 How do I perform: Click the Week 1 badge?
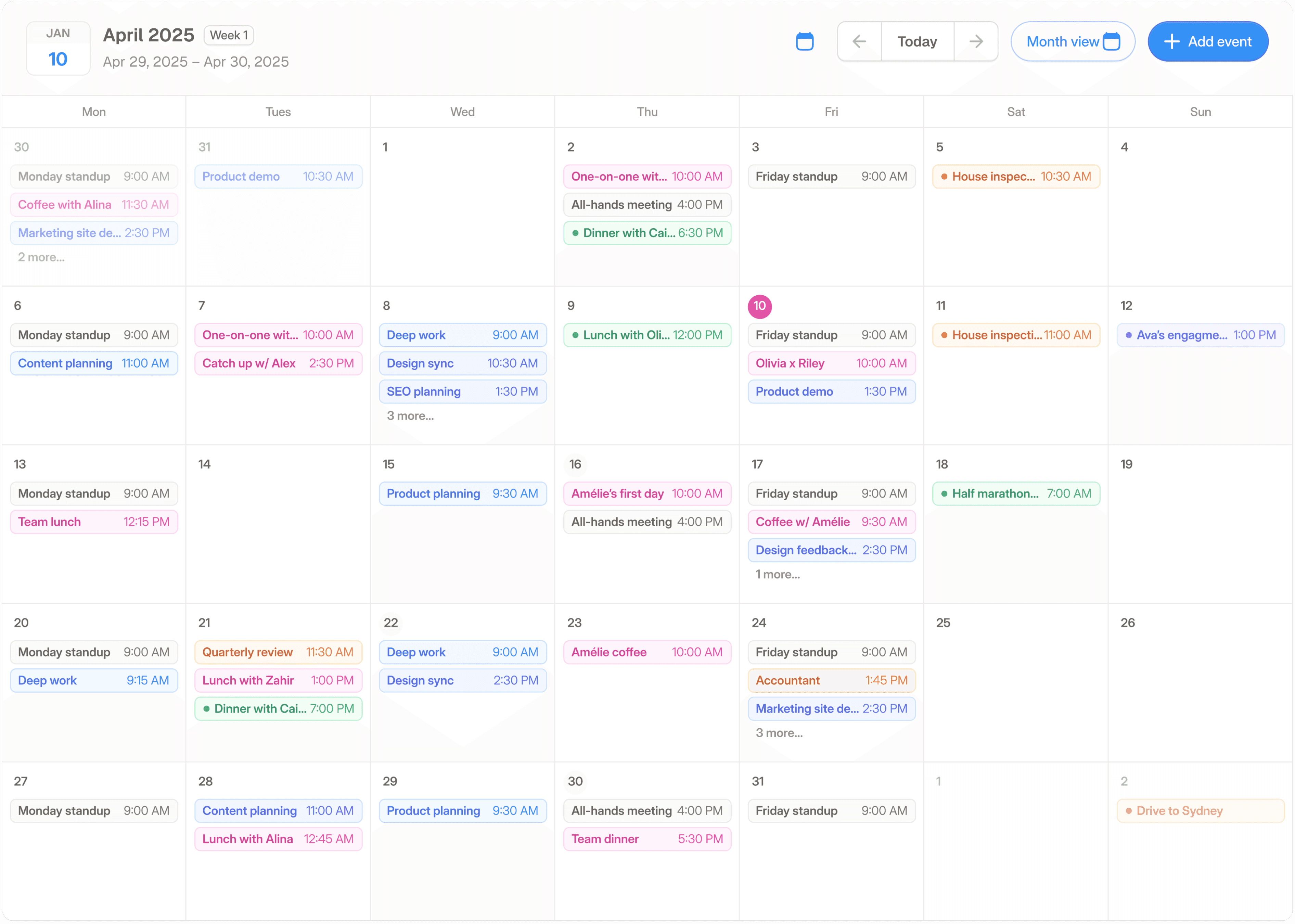[228, 35]
